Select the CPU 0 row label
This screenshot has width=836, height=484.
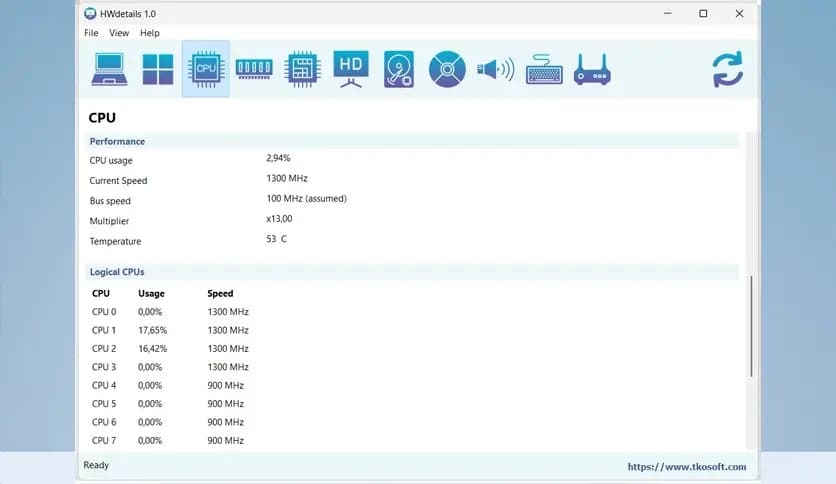pos(104,312)
